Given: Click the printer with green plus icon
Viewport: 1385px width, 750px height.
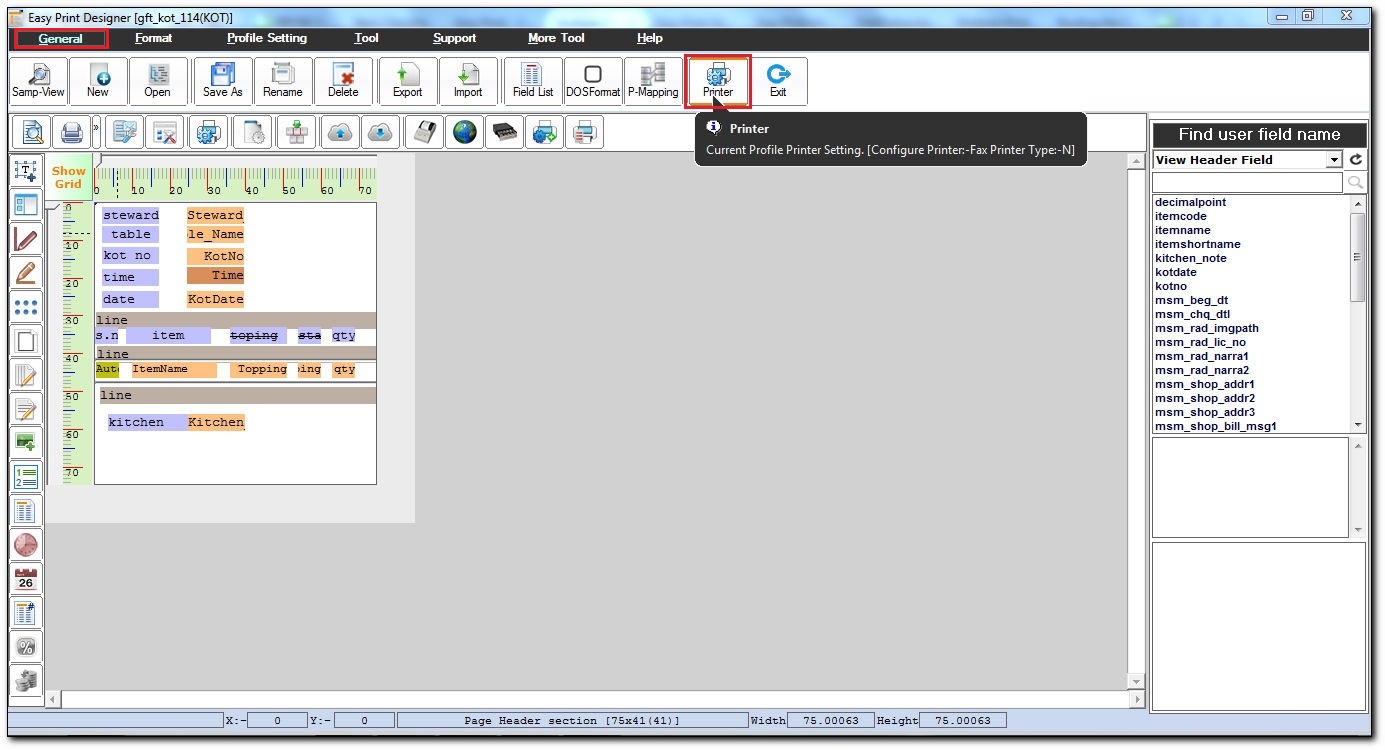Looking at the screenshot, I should point(545,132).
